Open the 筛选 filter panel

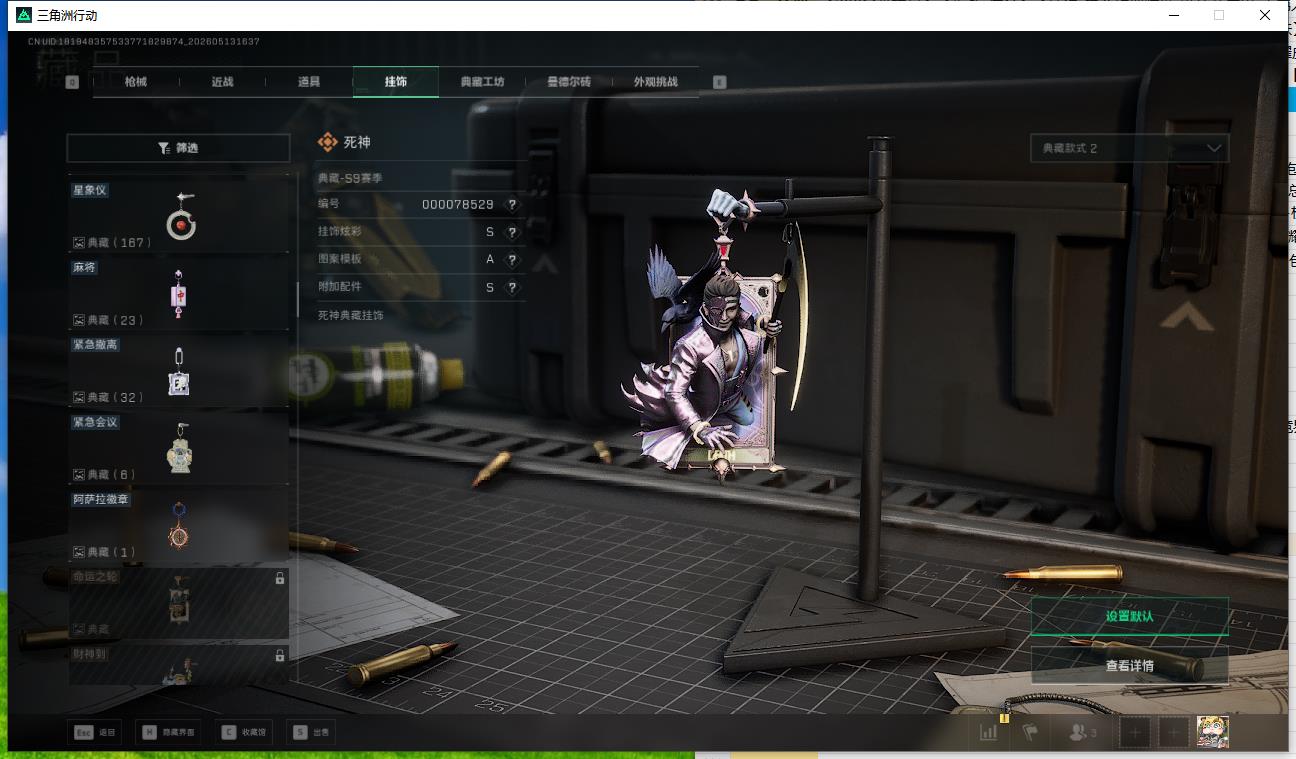click(178, 148)
